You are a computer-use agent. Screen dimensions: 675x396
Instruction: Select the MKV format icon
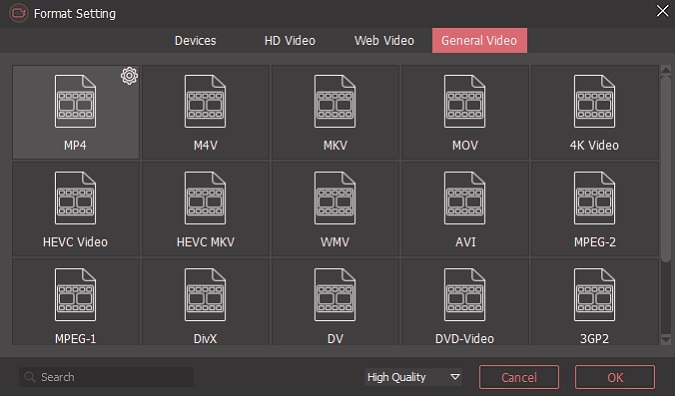click(335, 102)
